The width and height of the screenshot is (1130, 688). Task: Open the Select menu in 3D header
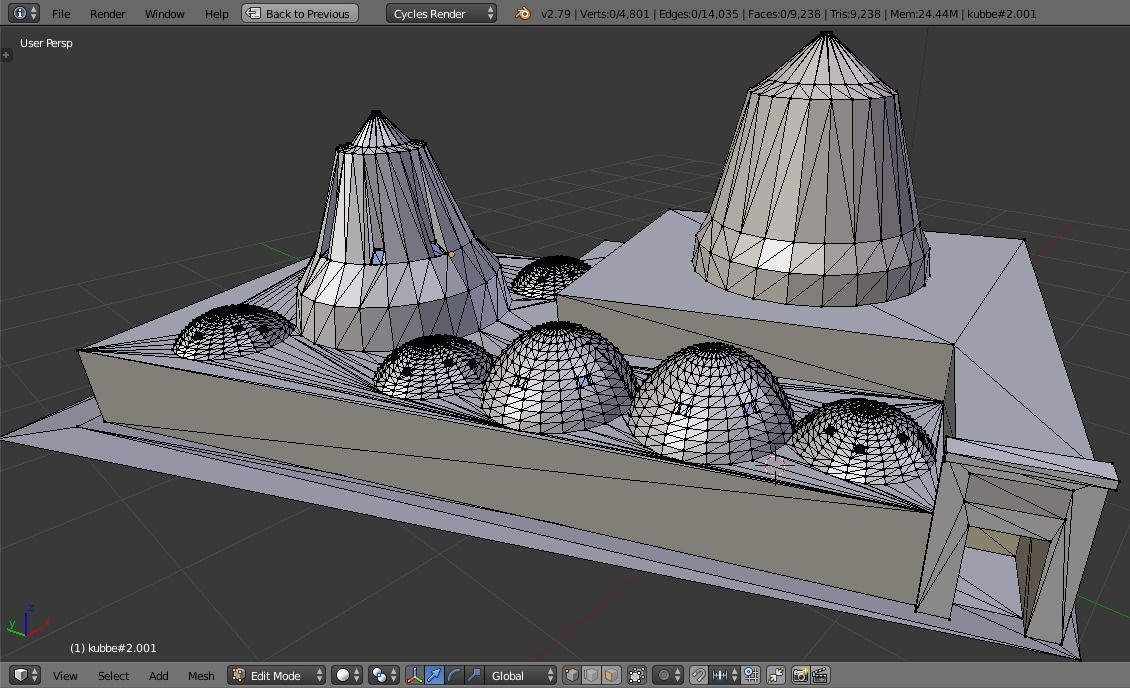click(113, 676)
